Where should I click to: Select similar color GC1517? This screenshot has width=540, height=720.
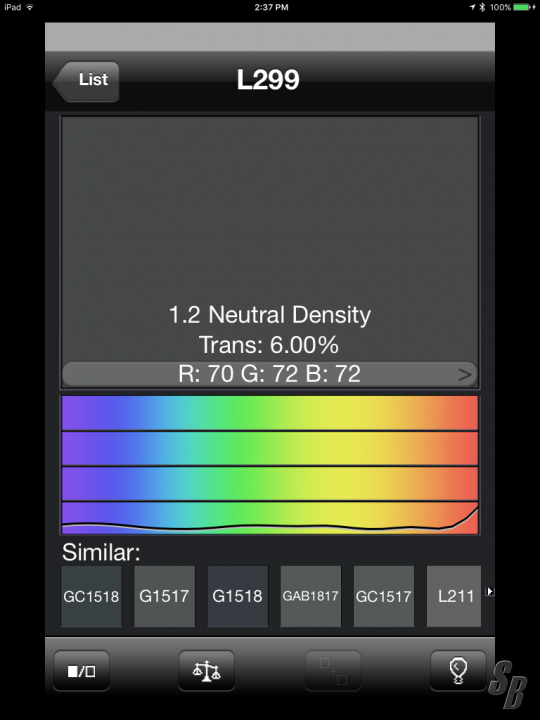pyautogui.click(x=384, y=596)
